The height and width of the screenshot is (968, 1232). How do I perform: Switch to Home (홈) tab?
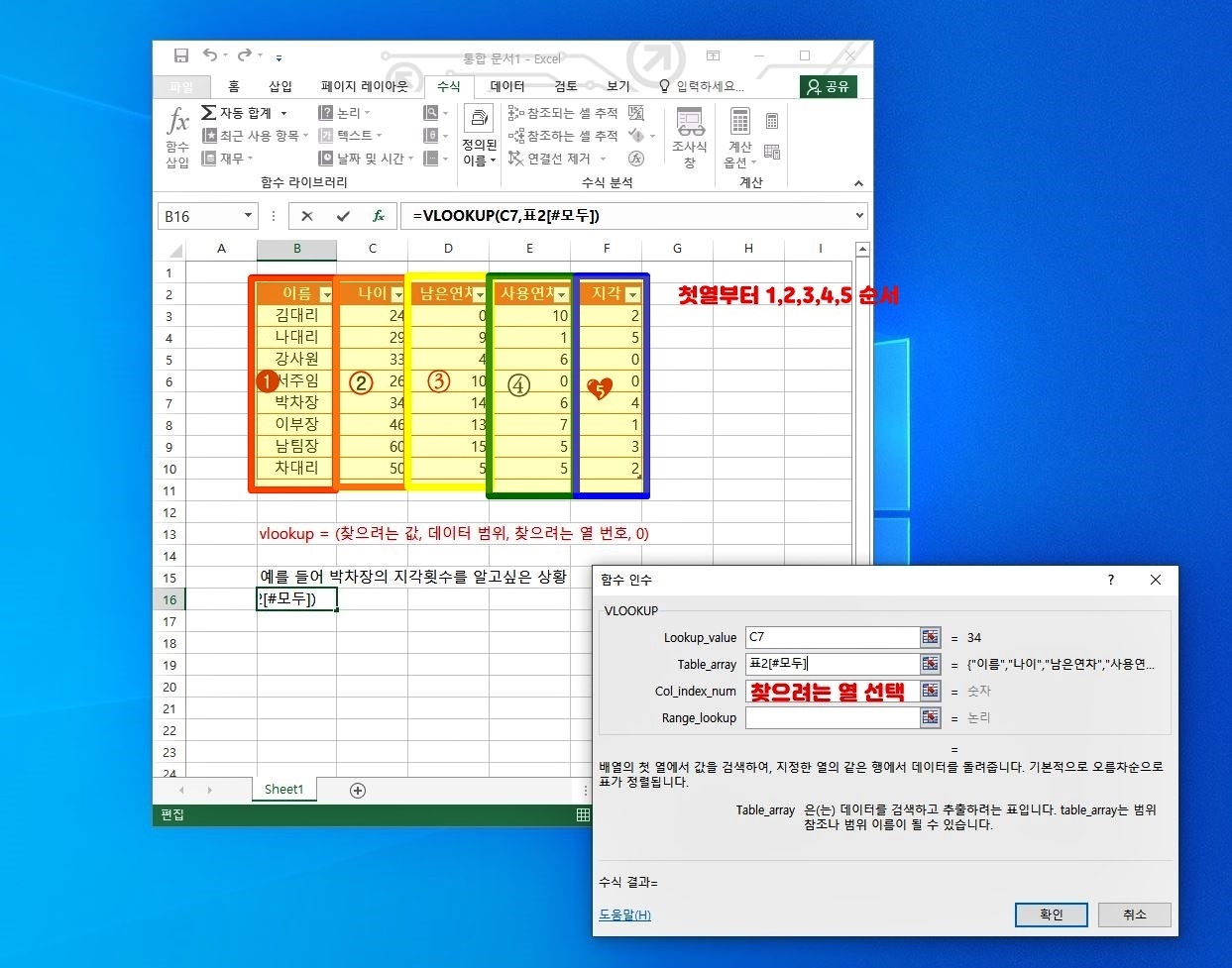234,86
